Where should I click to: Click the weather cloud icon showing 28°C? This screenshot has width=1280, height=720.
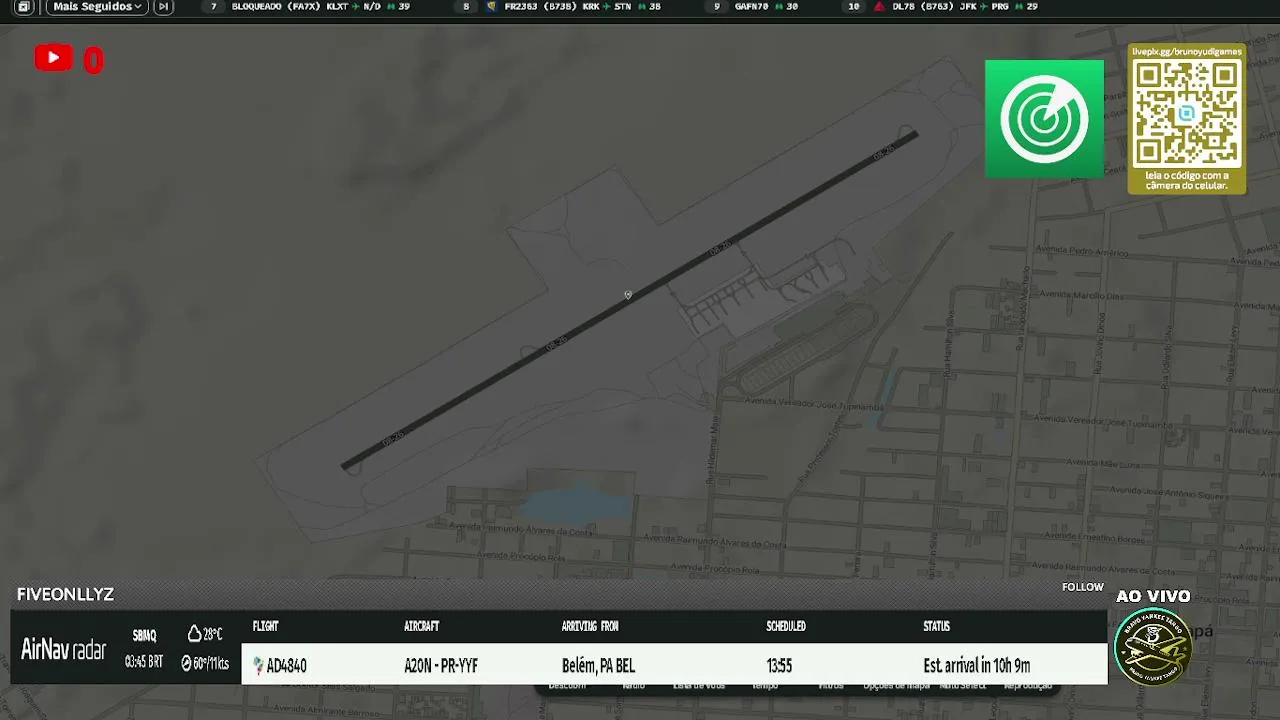coord(194,634)
